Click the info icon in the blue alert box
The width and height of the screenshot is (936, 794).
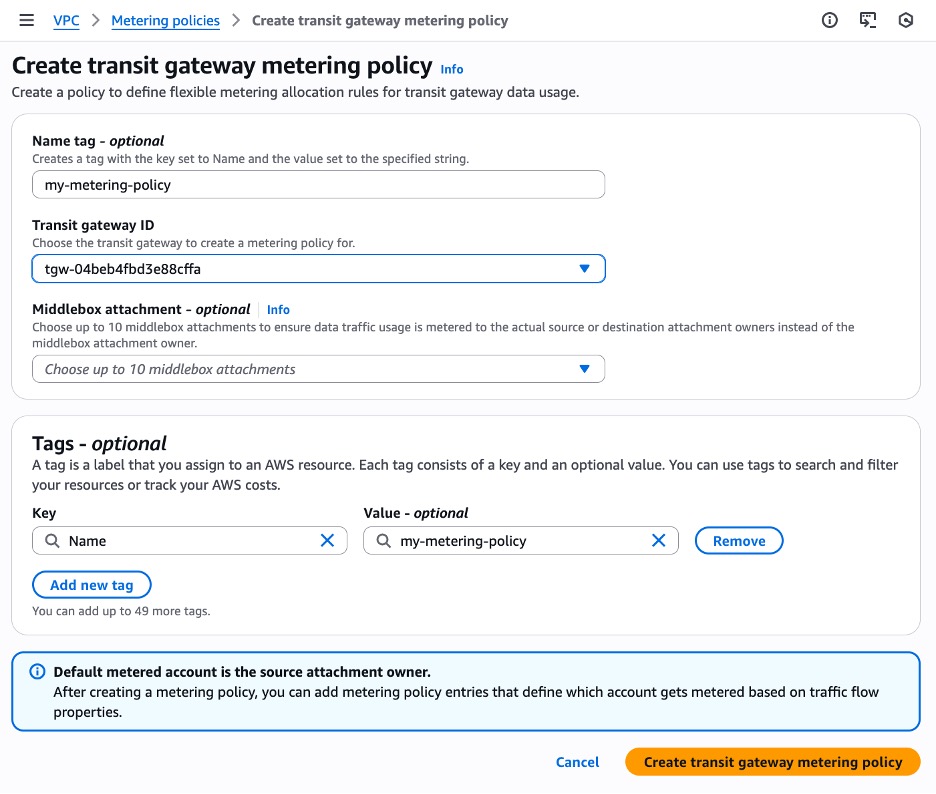point(37,672)
